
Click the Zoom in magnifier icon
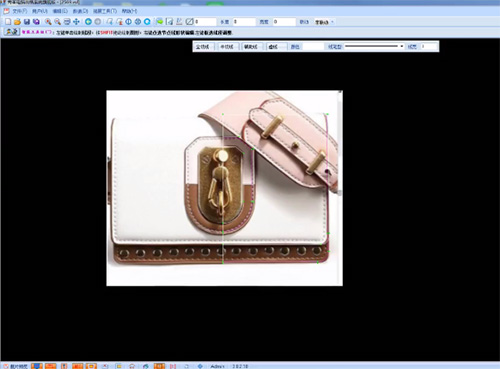(48, 22)
